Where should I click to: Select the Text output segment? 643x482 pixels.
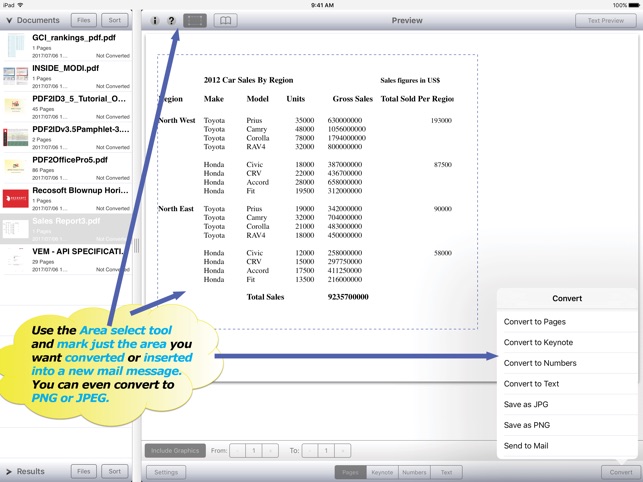click(x=447, y=472)
